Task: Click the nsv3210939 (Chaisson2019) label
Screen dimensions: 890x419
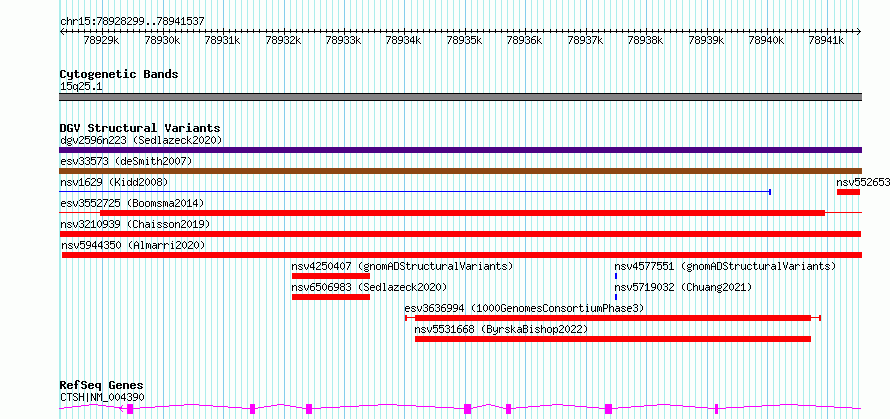Action: (x=135, y=224)
